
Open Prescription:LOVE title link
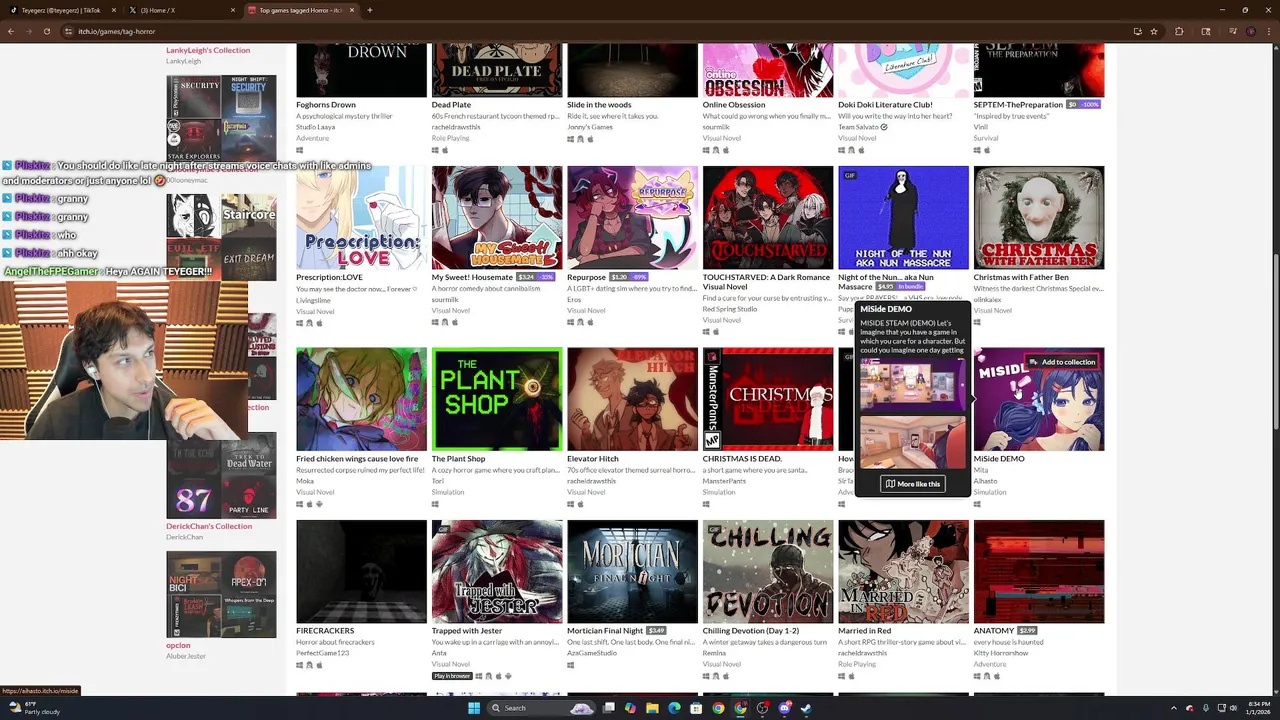(329, 277)
